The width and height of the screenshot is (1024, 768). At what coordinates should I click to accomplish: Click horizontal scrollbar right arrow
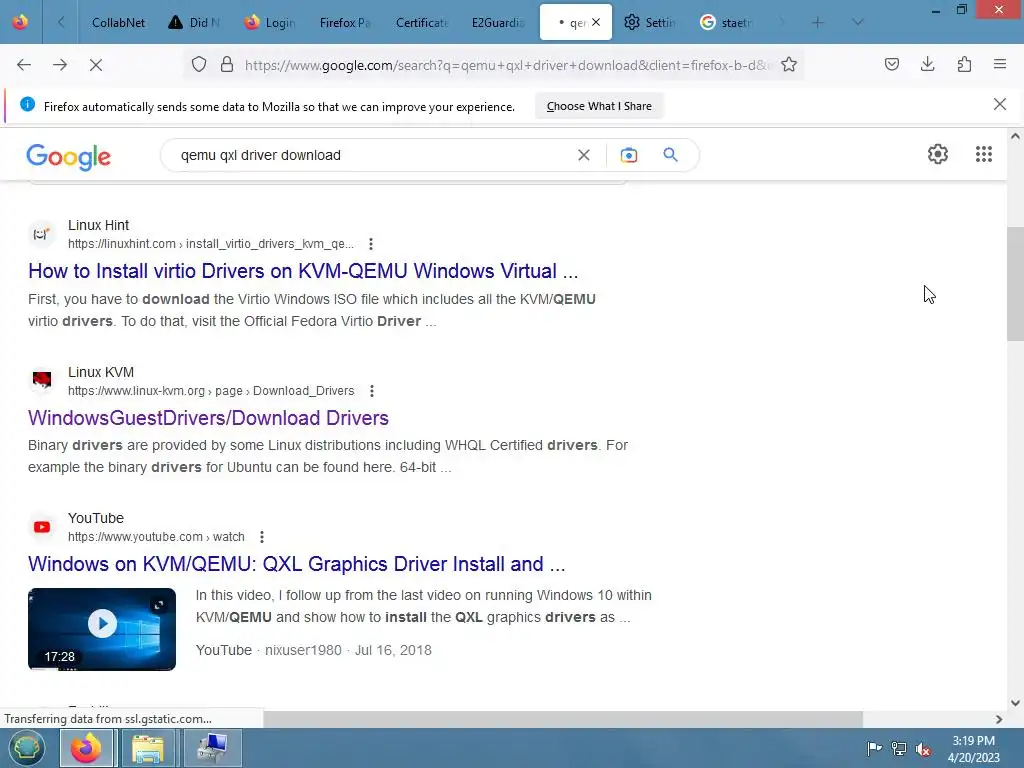[999, 719]
